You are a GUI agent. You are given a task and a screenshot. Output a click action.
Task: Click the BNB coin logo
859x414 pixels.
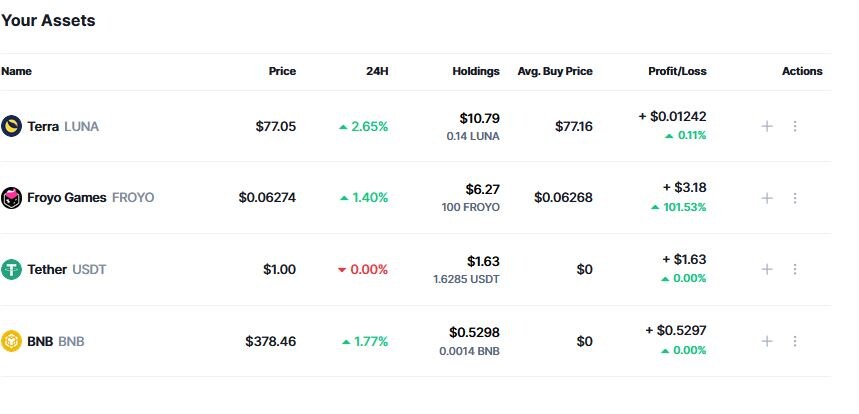[x=11, y=341]
